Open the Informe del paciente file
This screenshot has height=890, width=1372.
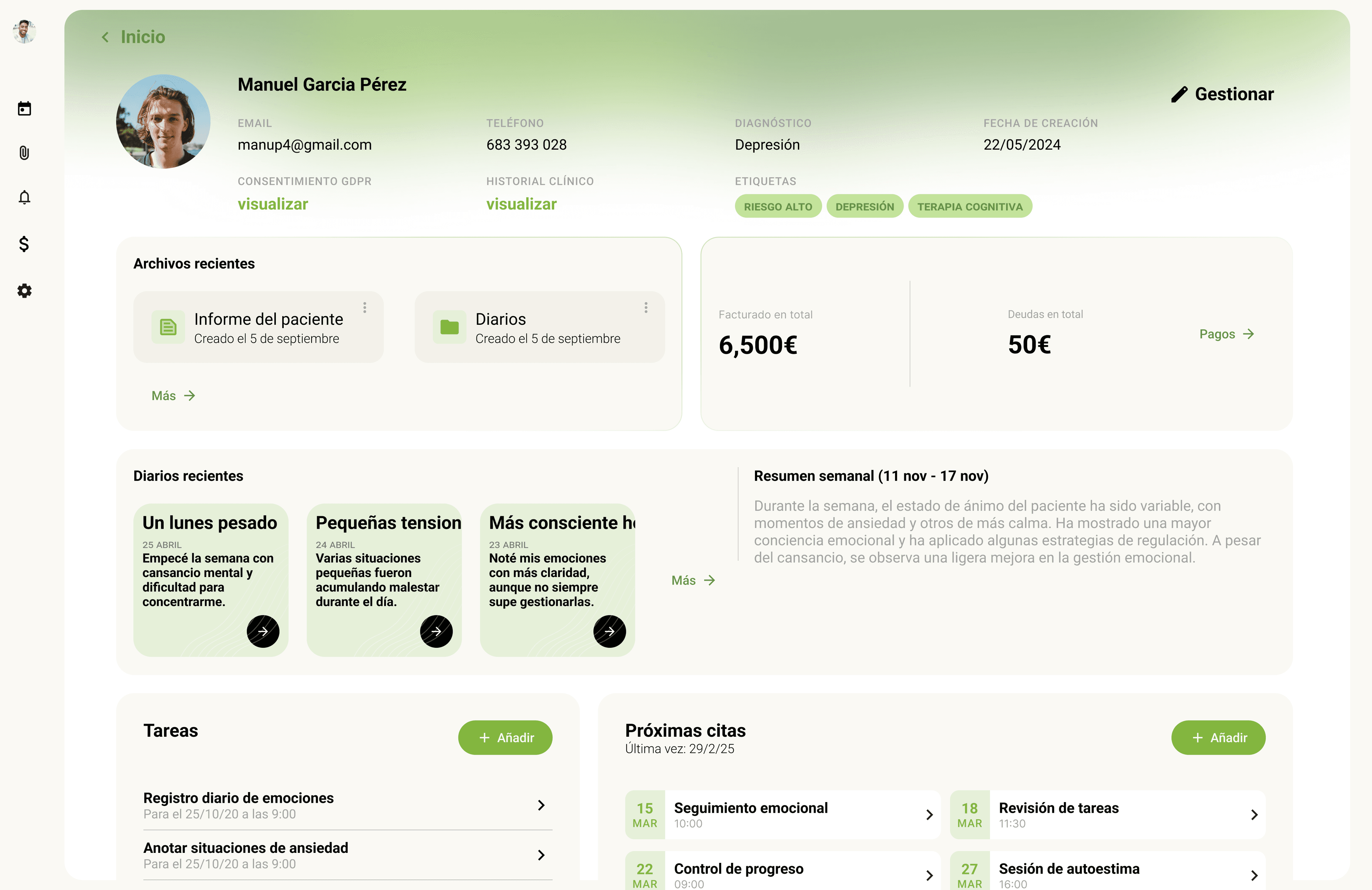(259, 327)
